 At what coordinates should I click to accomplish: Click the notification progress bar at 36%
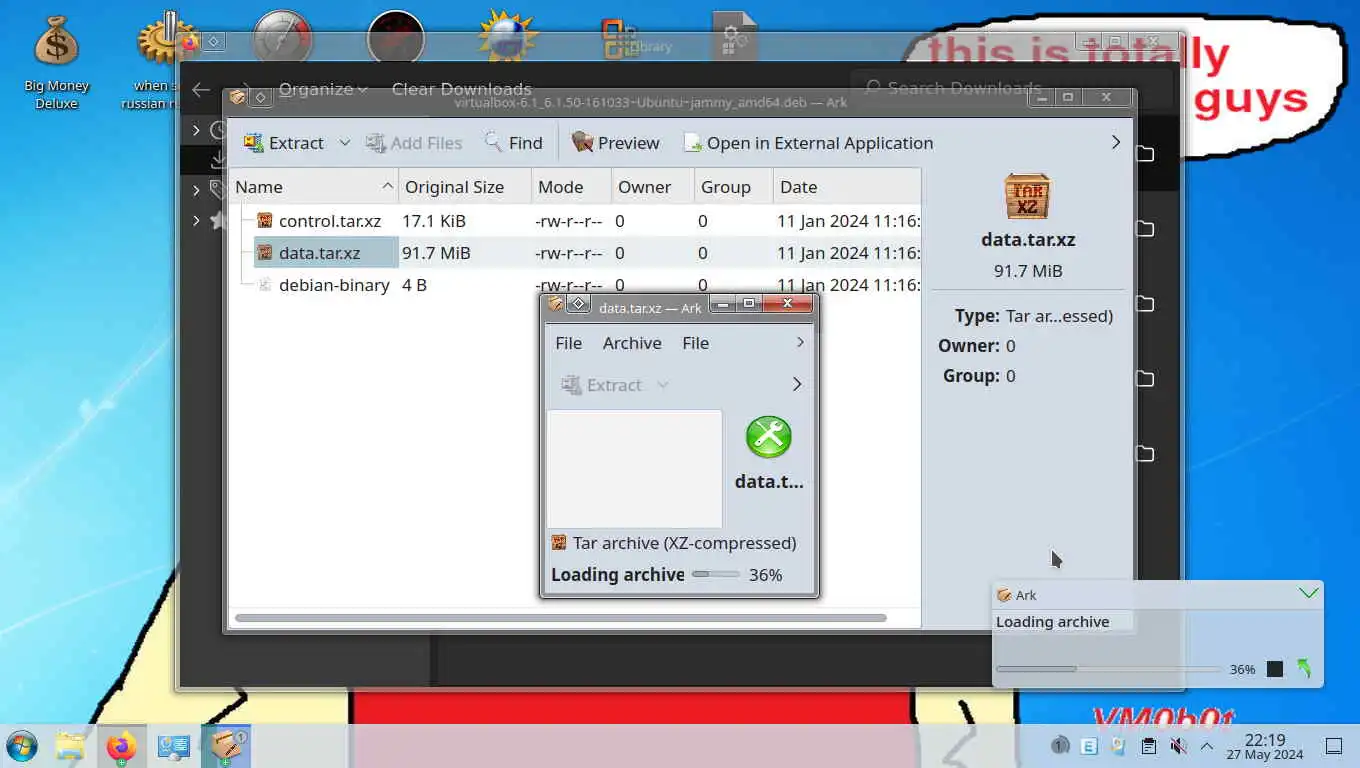(x=1108, y=669)
